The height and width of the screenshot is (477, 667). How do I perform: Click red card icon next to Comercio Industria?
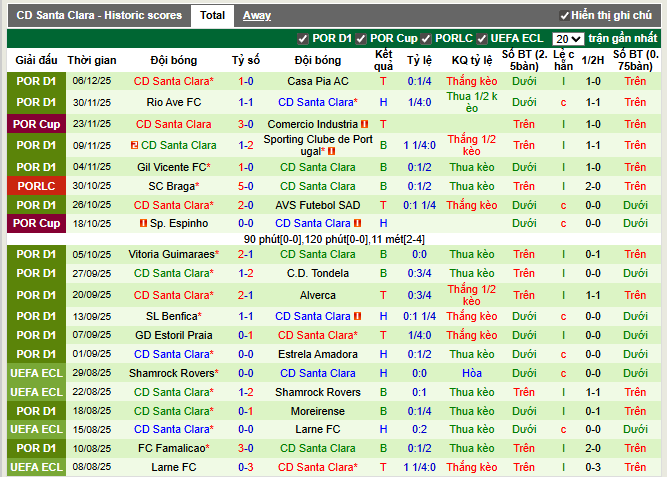coord(365,124)
